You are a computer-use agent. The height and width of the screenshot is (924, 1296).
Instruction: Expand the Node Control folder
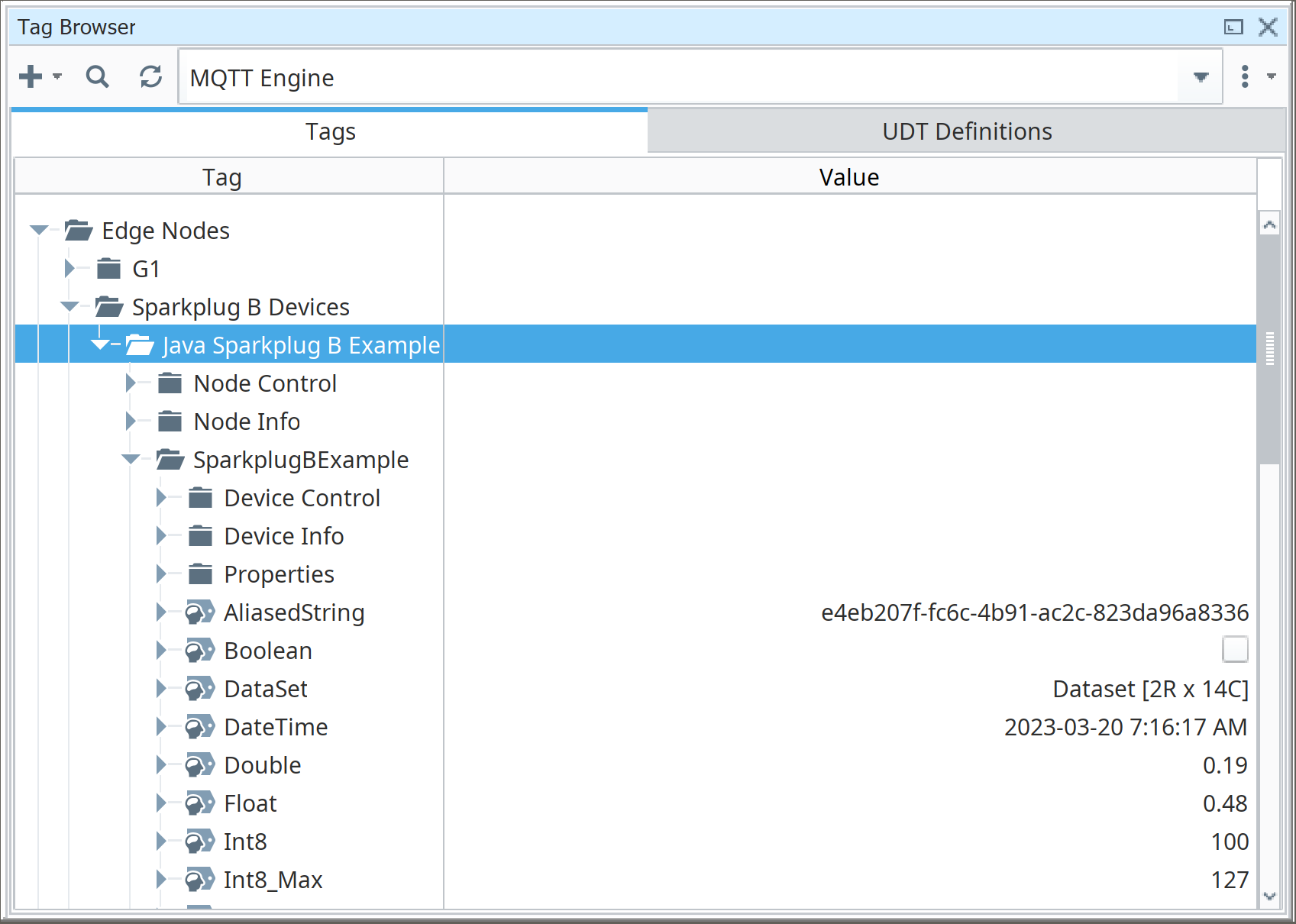[131, 383]
